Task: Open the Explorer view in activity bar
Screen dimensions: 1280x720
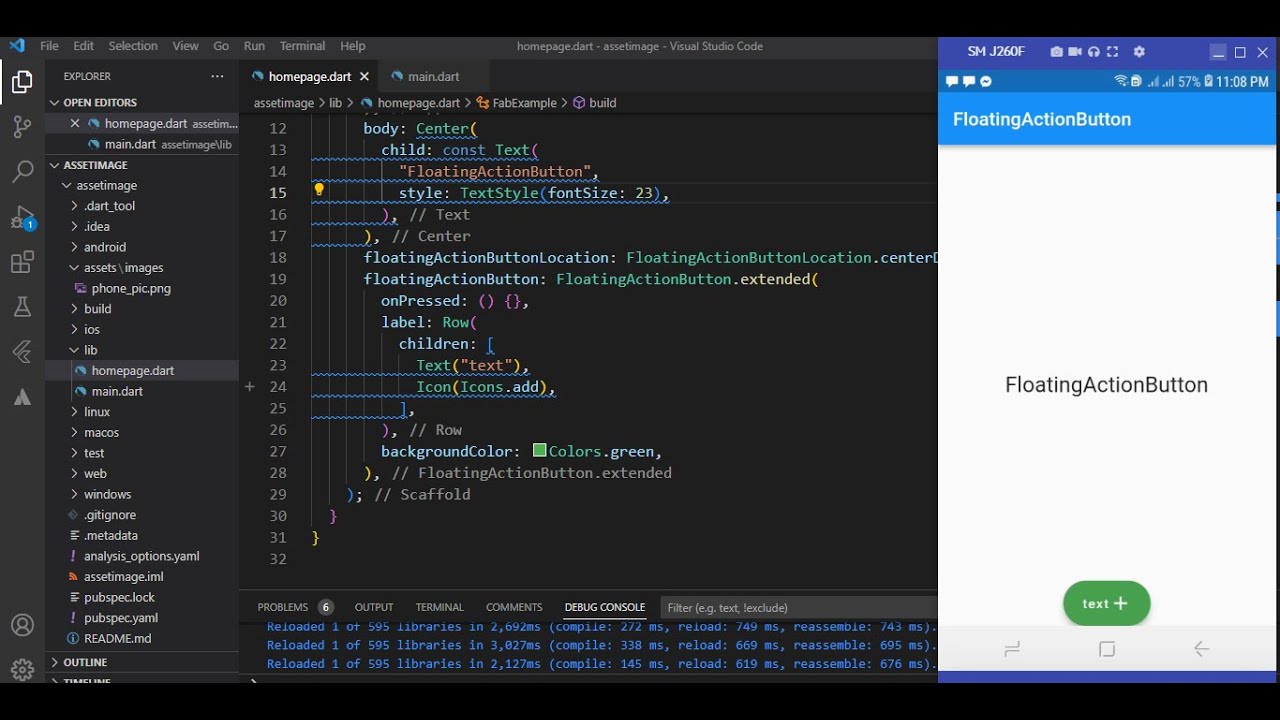Action: pyautogui.click(x=22, y=82)
